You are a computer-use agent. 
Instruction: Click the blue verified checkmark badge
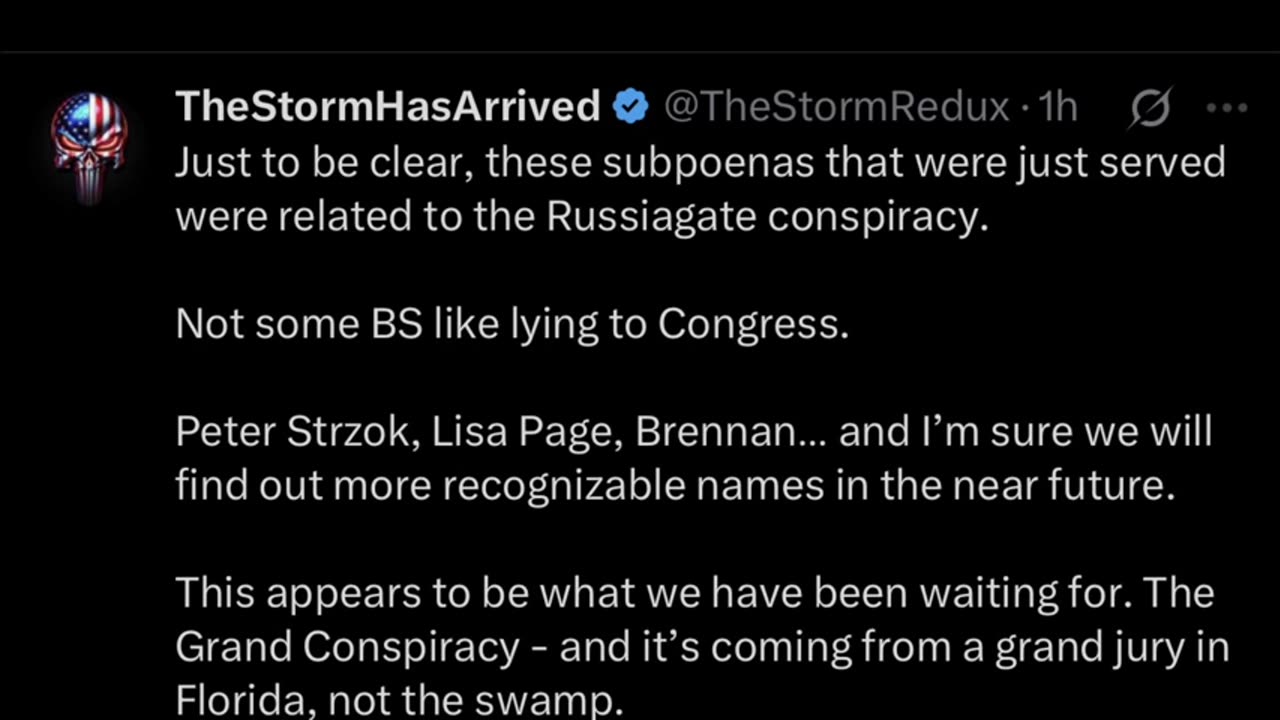[630, 106]
